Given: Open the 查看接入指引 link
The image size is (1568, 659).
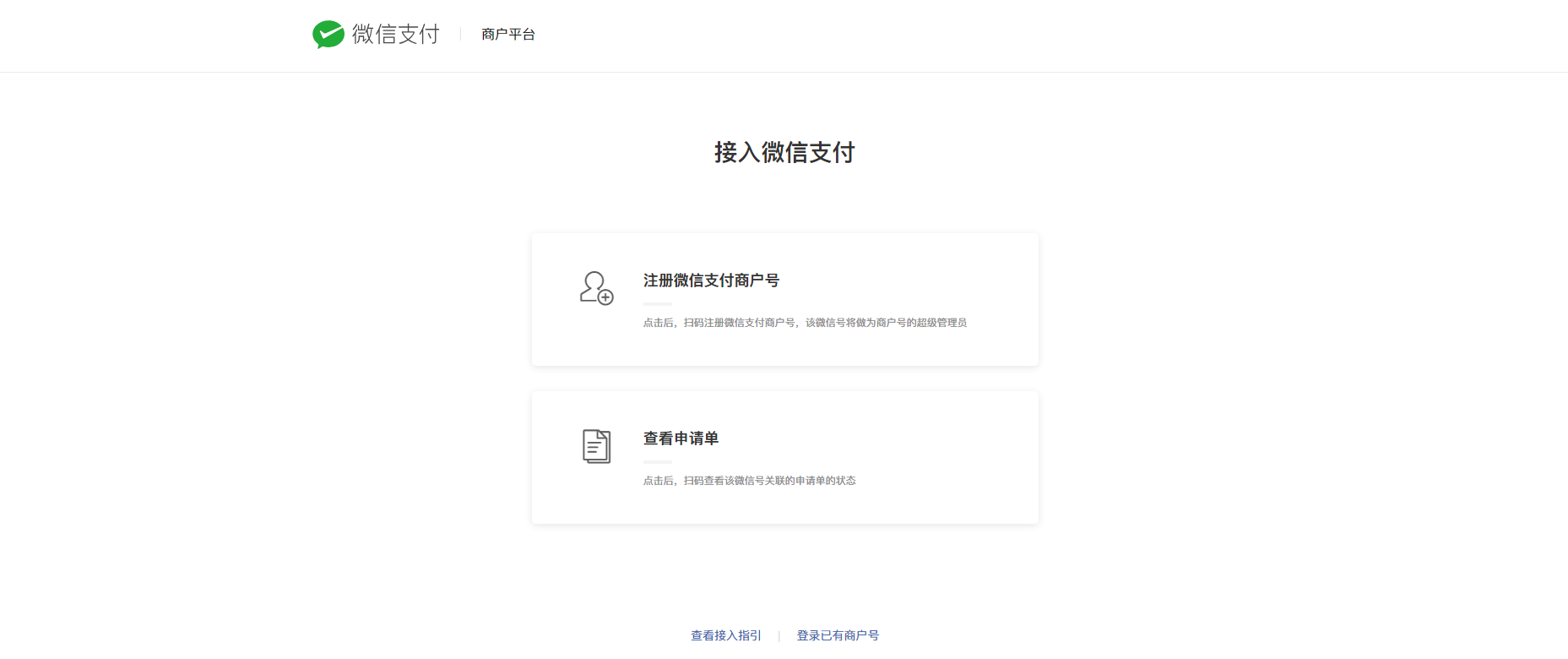Looking at the screenshot, I should click(726, 635).
